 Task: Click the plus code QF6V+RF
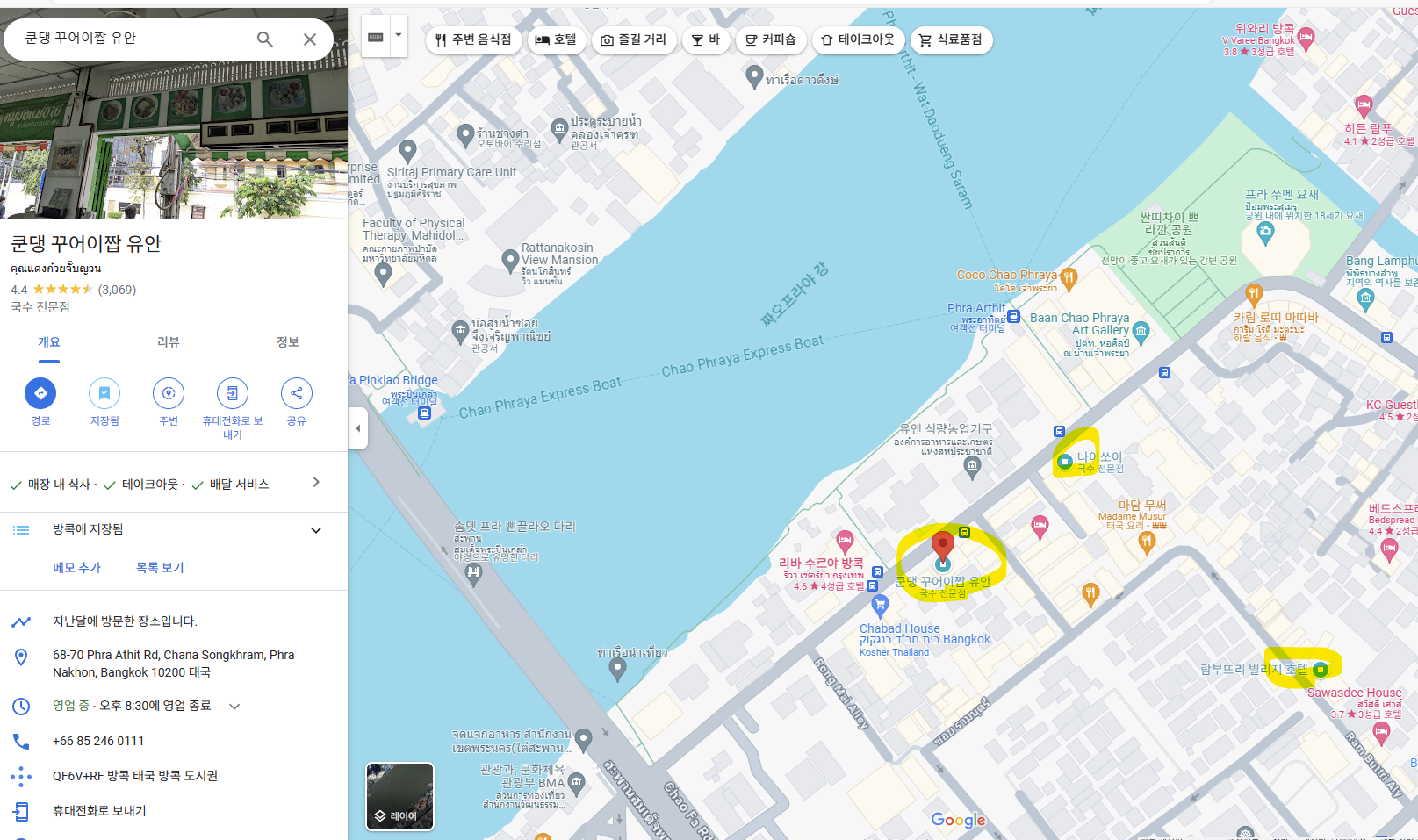135,776
